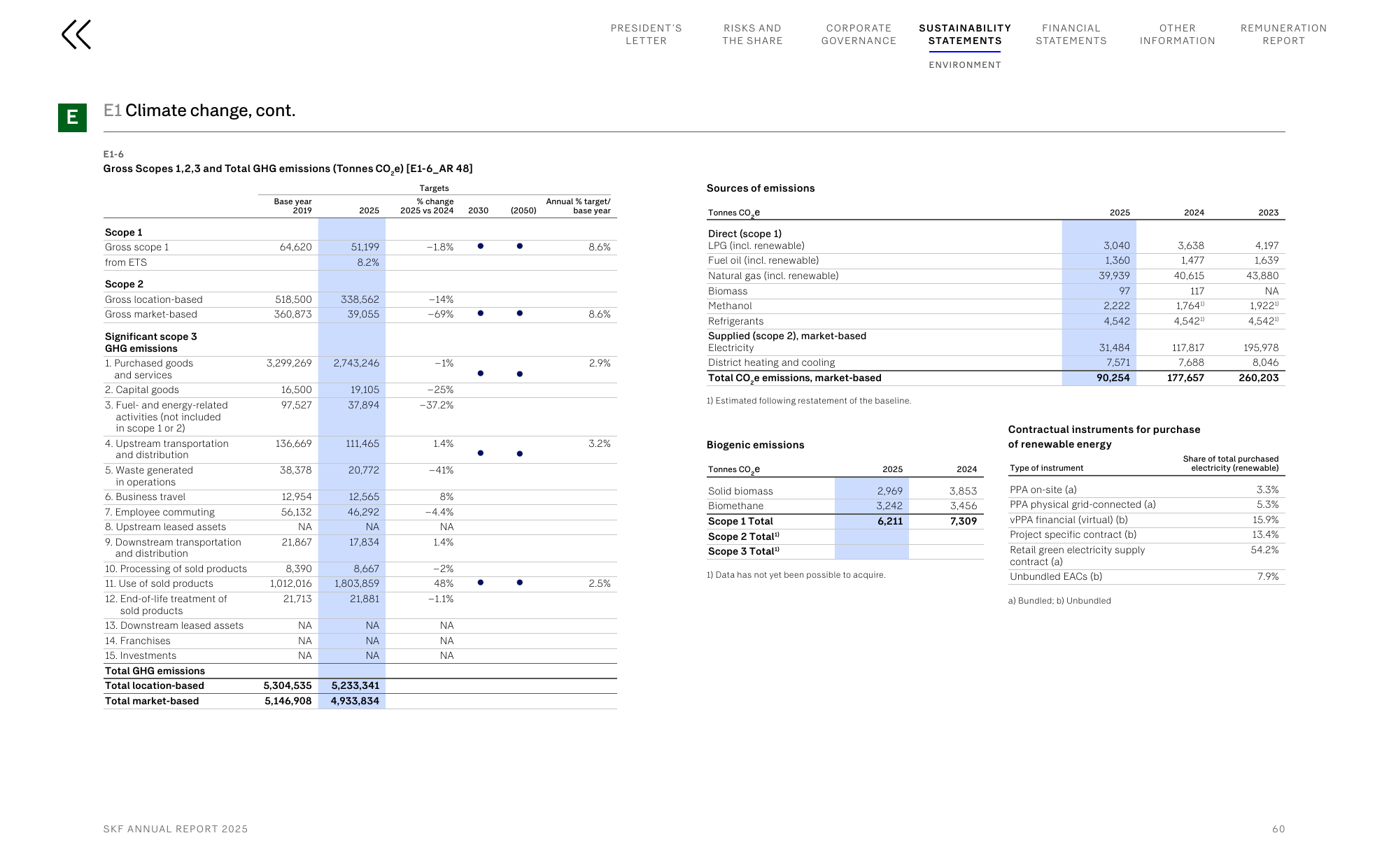This screenshot has height=868, width=1389.
Task: Click the 'Business travel' row label
Action: point(145,497)
